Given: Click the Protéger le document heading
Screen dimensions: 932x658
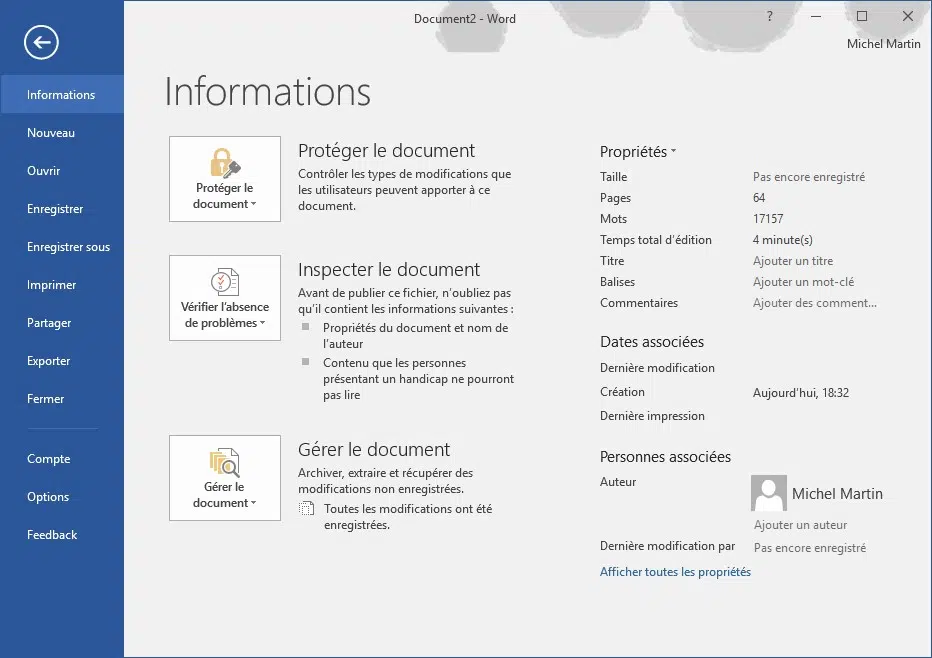Looking at the screenshot, I should tap(386, 150).
